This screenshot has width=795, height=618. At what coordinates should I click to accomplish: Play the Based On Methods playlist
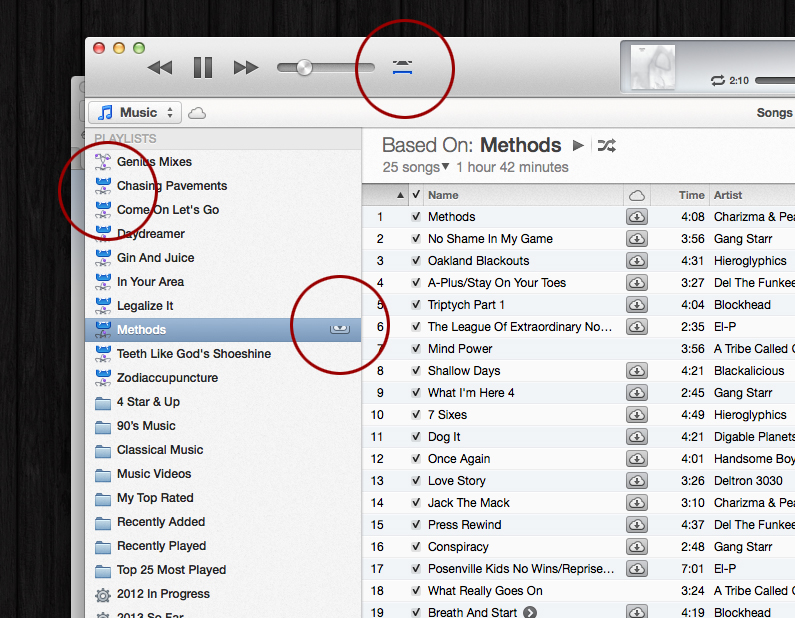tap(578, 146)
